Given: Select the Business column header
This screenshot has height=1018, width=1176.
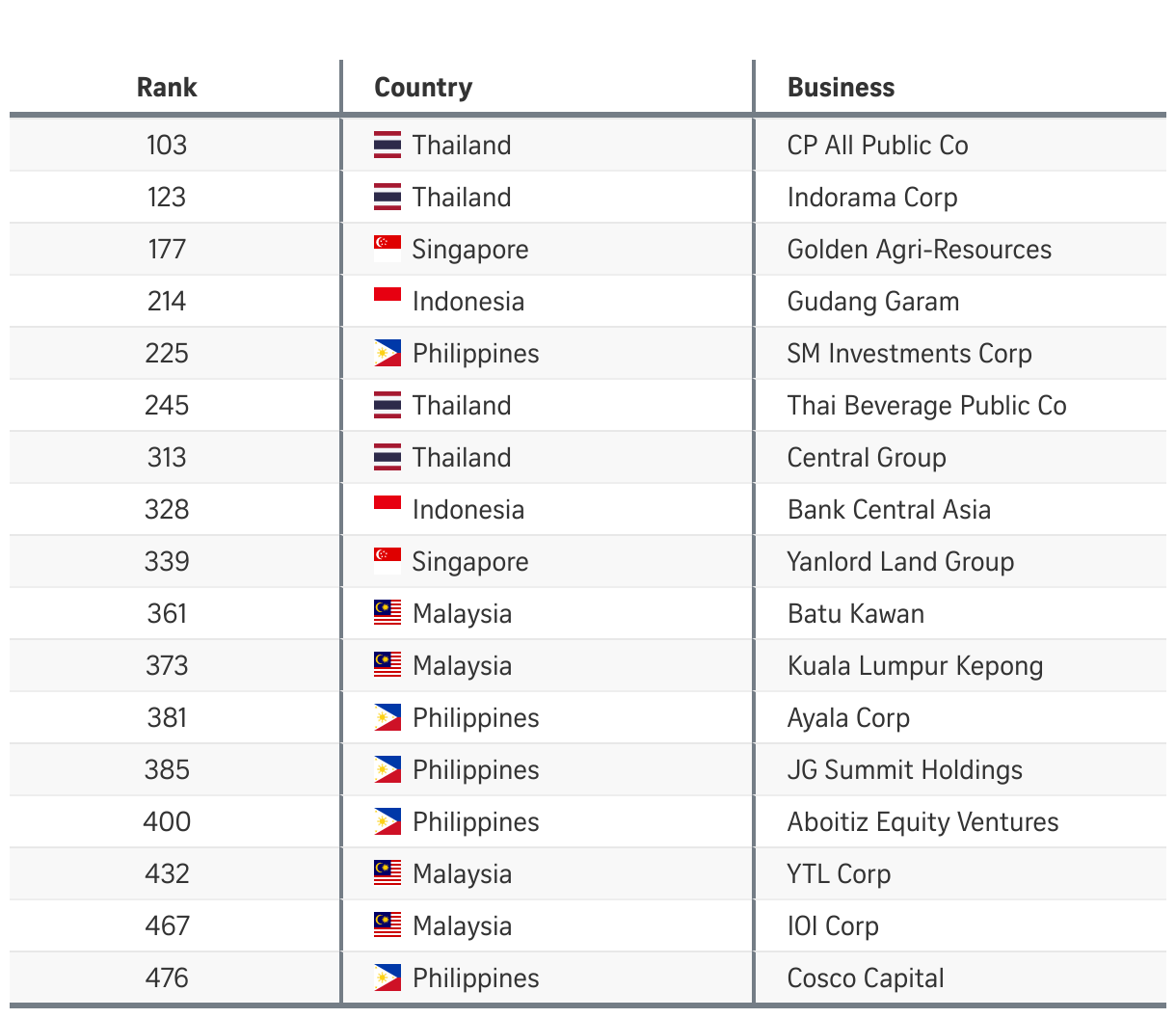Looking at the screenshot, I should [x=841, y=88].
